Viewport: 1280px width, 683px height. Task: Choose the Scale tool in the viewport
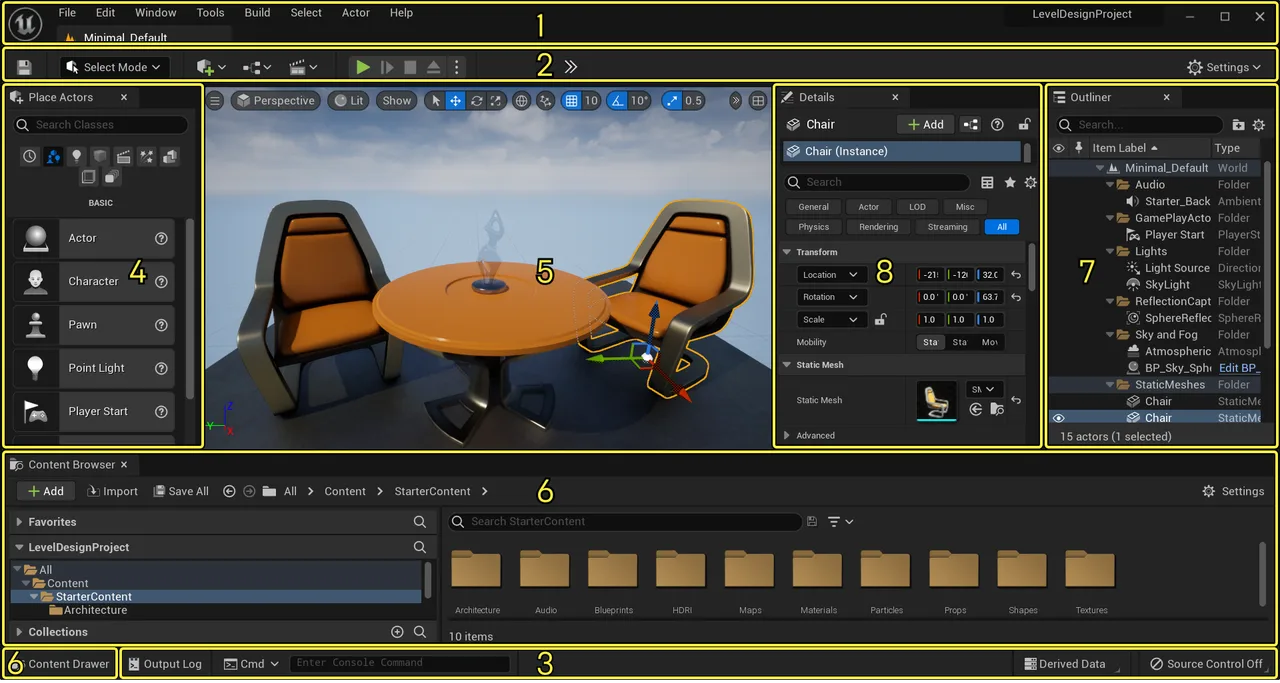point(496,101)
